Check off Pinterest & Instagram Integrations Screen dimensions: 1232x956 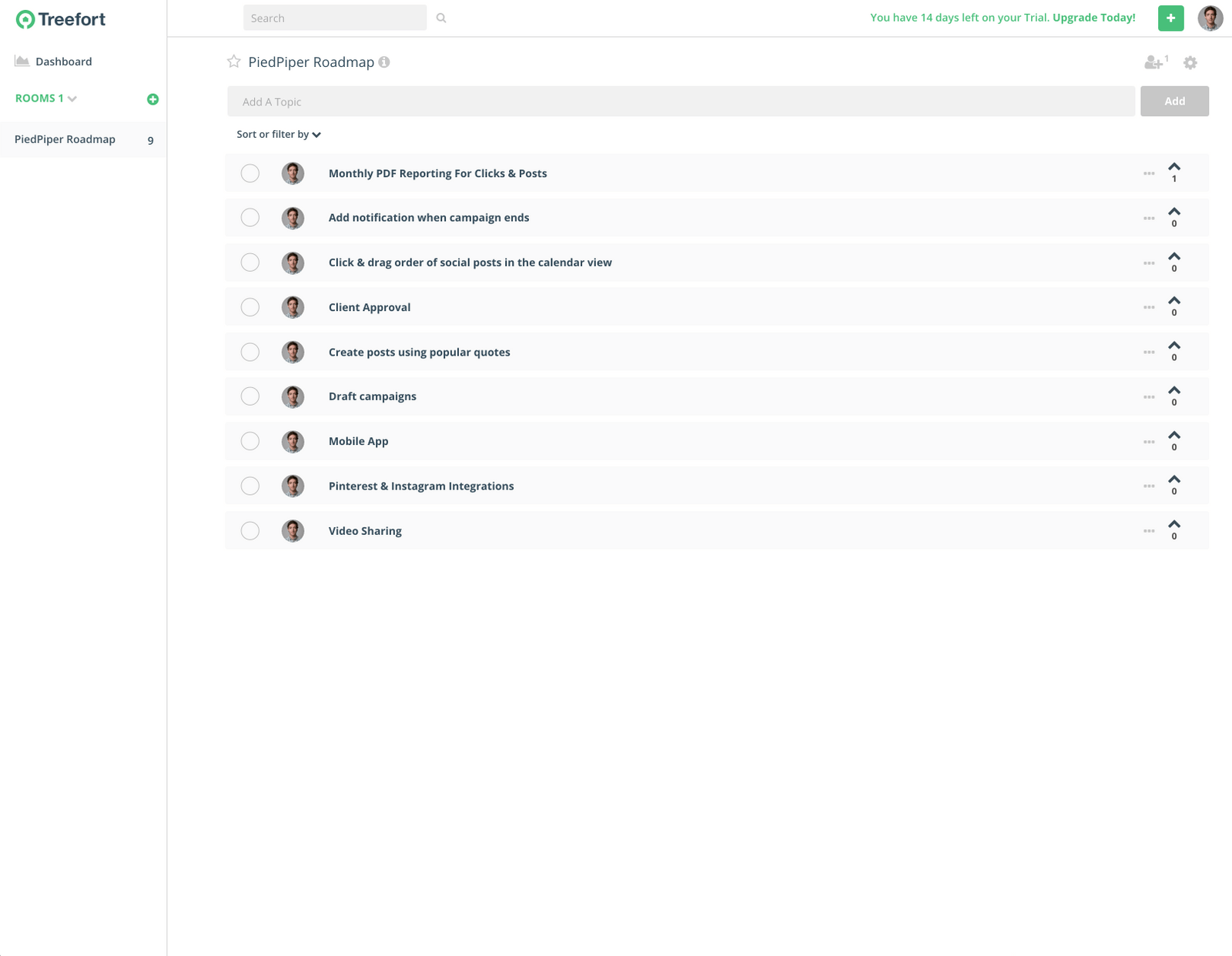coord(250,486)
